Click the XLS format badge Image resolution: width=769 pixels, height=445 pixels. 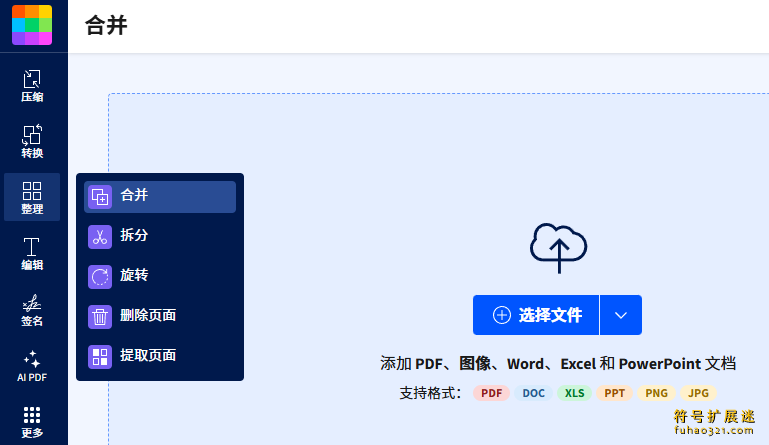(x=574, y=393)
